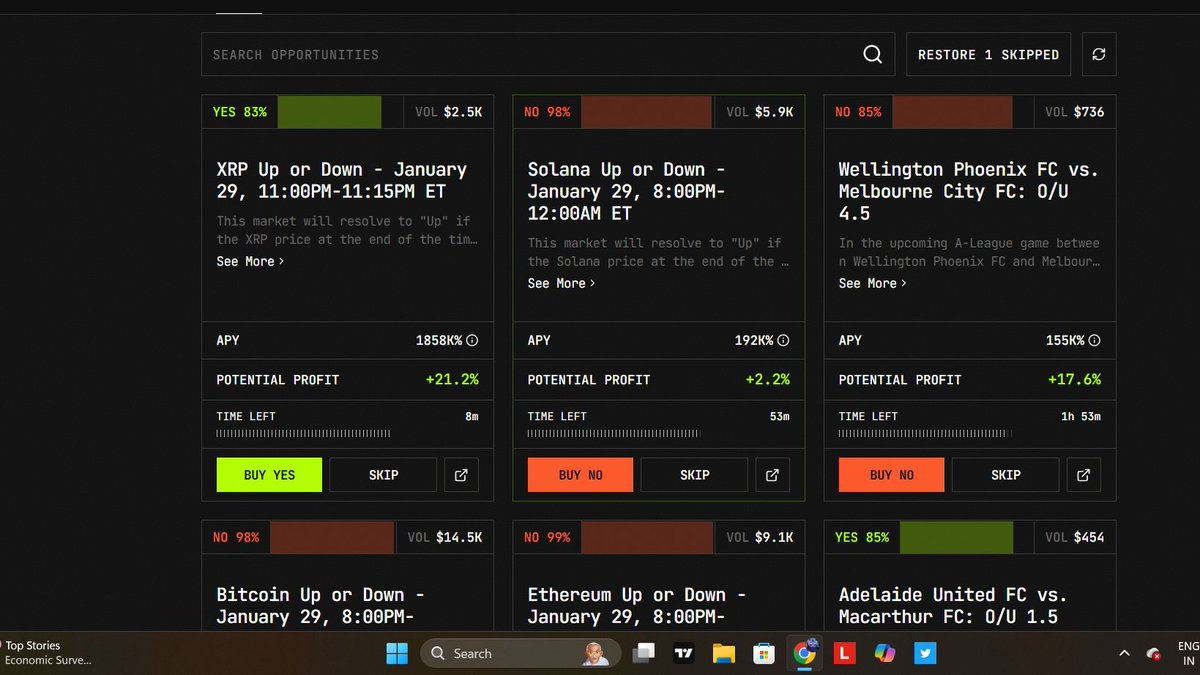Click NO 85% bar on Wellington Phoenix card
Image resolution: width=1200 pixels, height=675 pixels.
(x=951, y=112)
